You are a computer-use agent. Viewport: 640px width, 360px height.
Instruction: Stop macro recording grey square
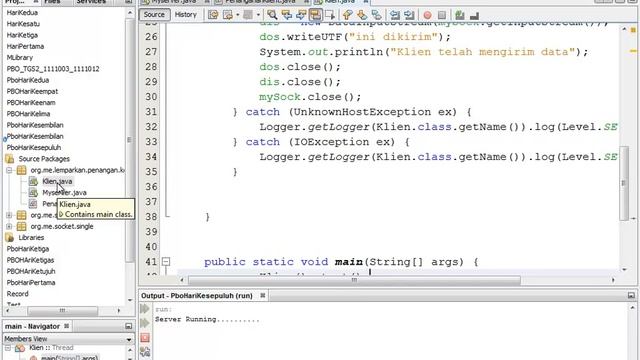point(442,15)
